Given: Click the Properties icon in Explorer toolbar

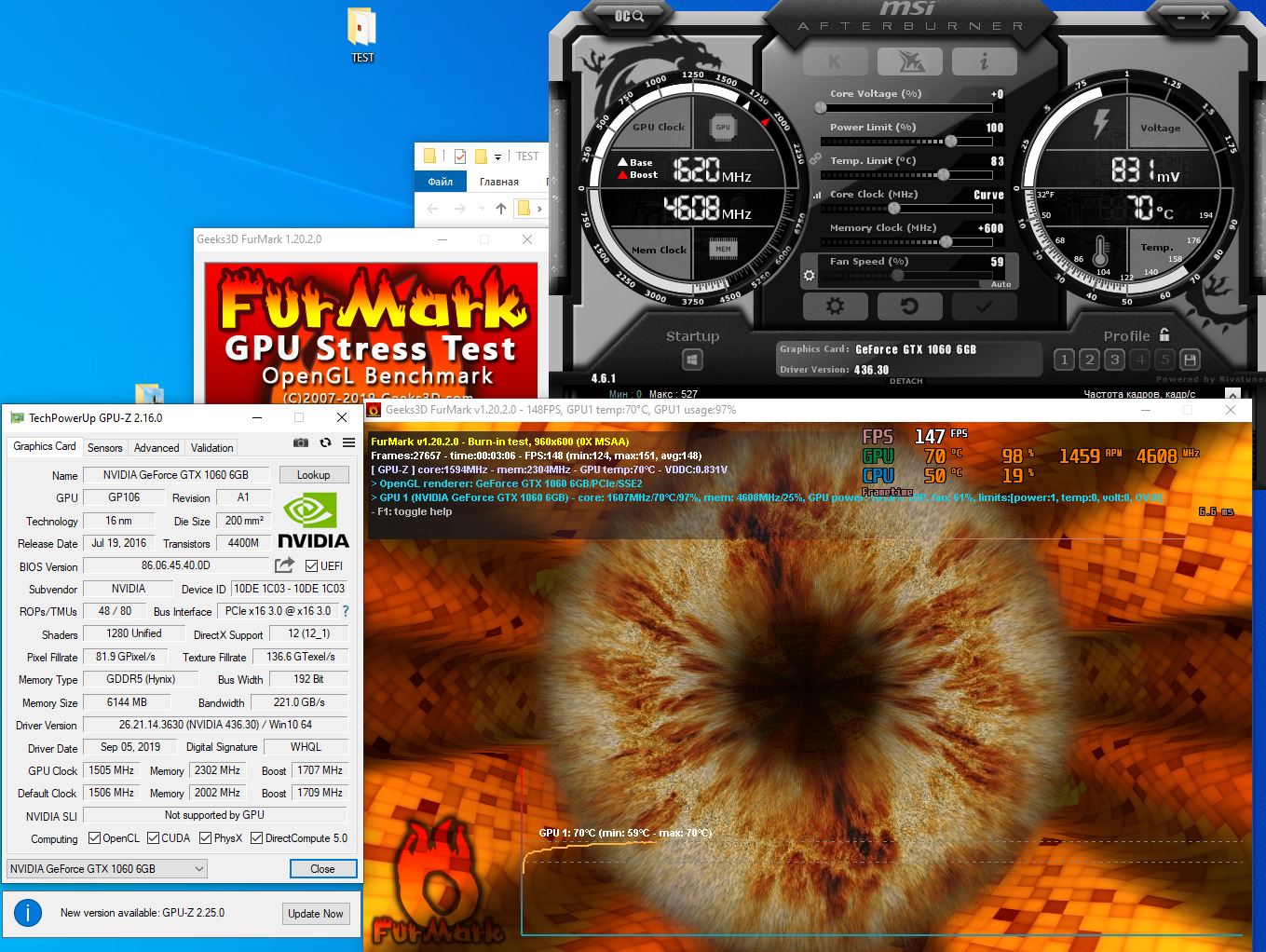Looking at the screenshot, I should click(459, 156).
